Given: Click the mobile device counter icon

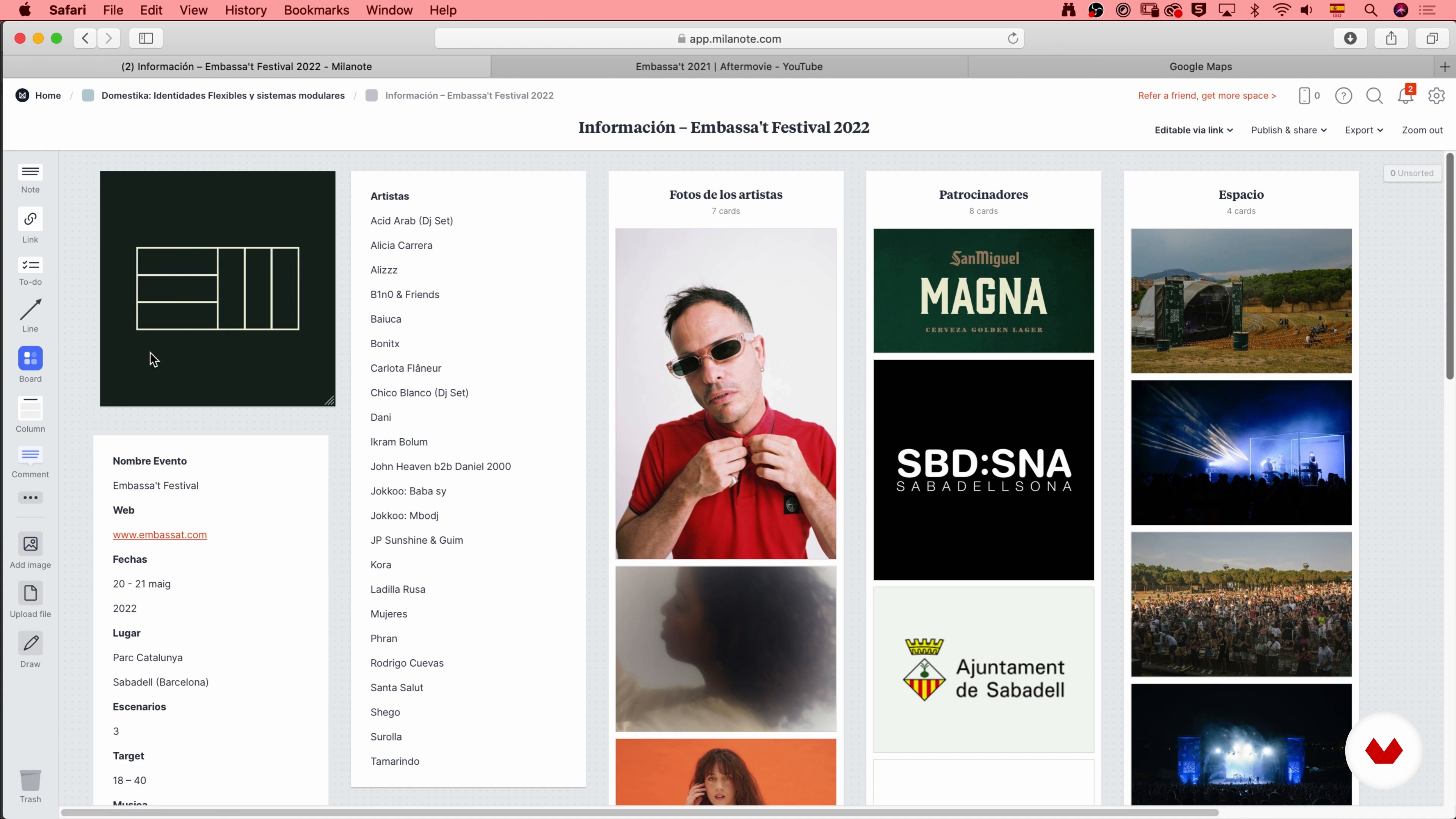Looking at the screenshot, I should (1309, 96).
